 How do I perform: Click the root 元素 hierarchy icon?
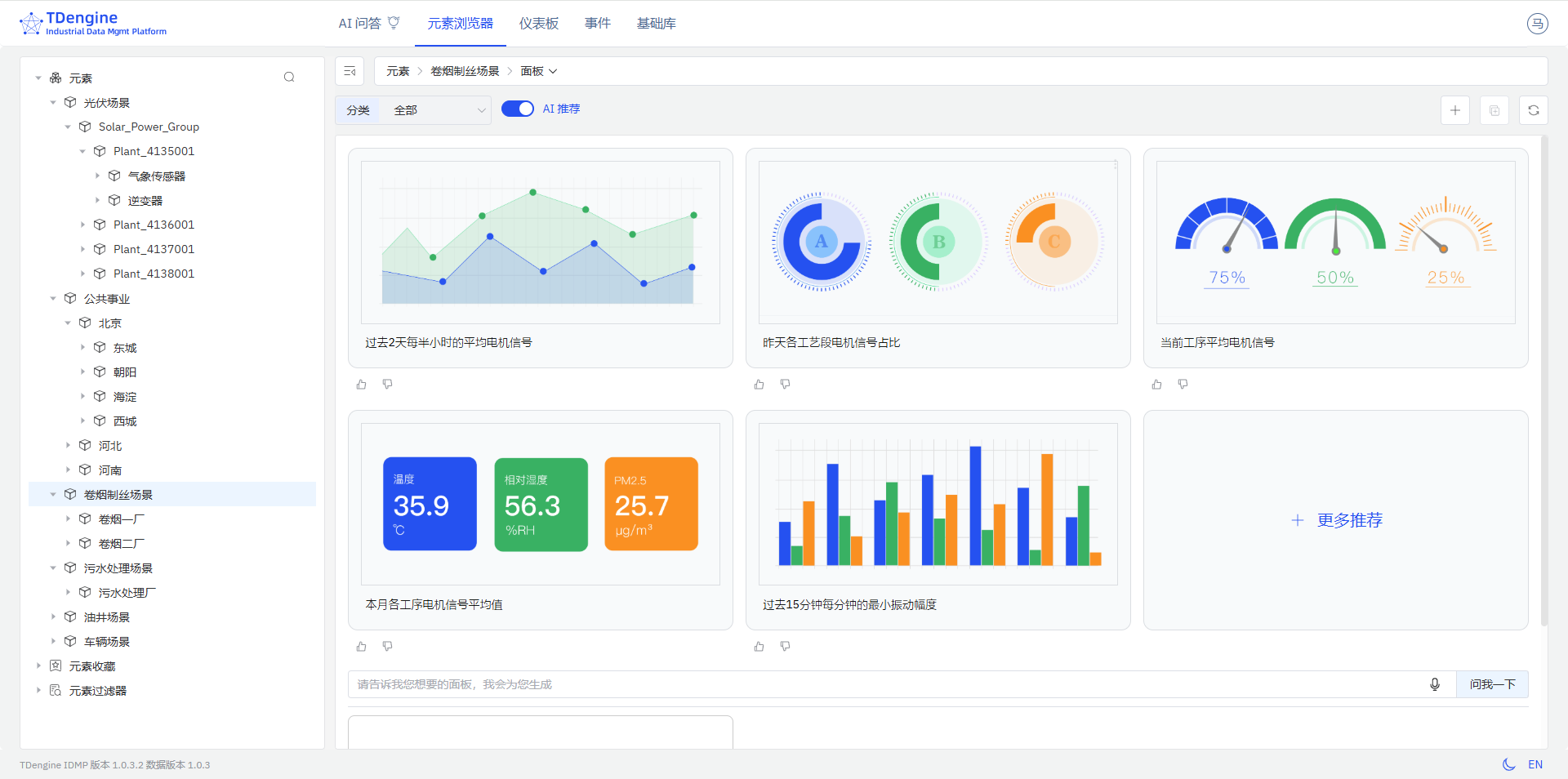tap(56, 78)
